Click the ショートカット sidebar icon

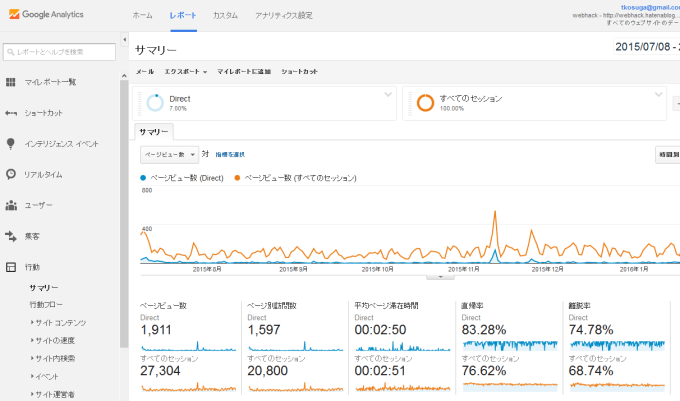[11, 113]
